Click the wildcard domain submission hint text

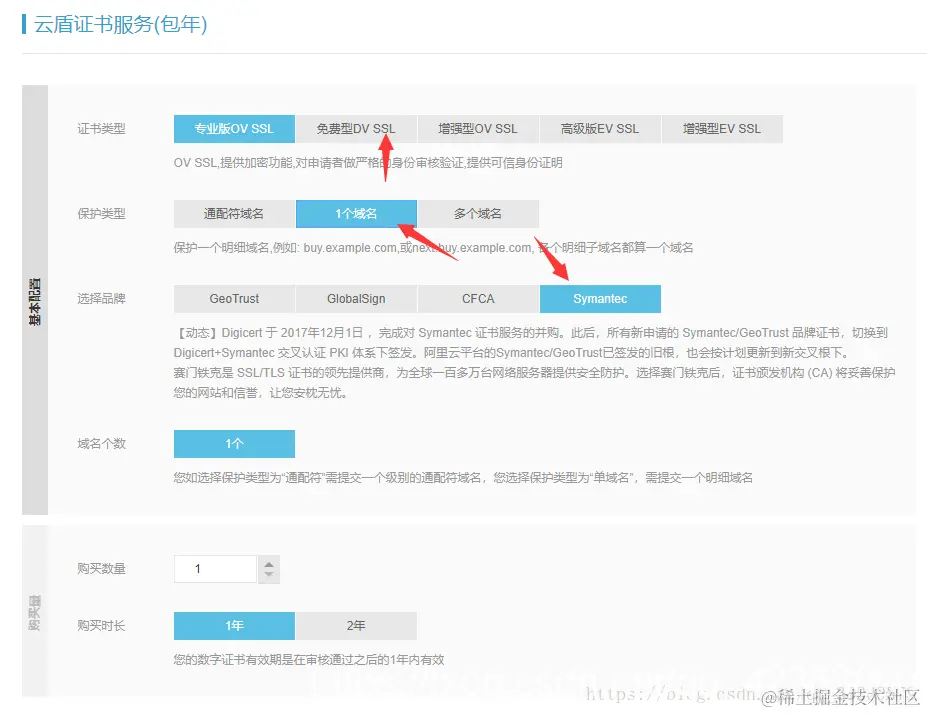[463, 478]
